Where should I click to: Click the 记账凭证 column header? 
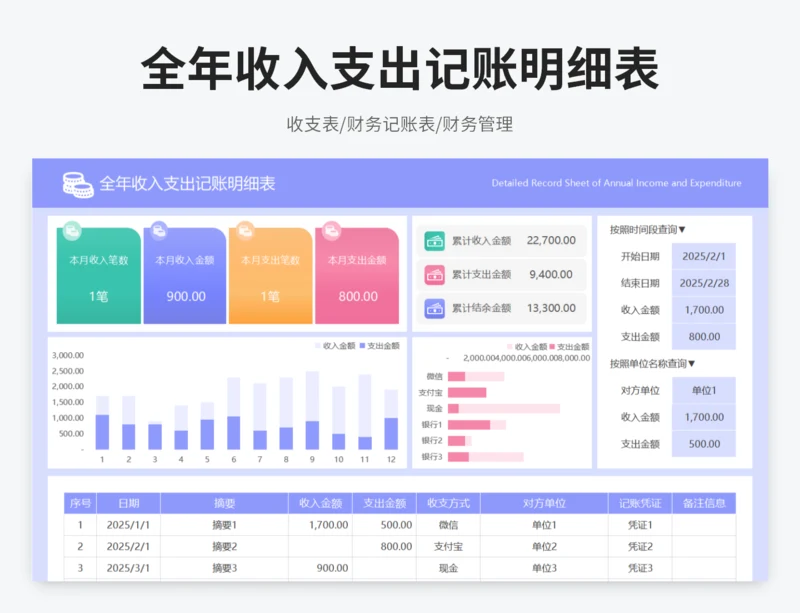[x=640, y=503]
